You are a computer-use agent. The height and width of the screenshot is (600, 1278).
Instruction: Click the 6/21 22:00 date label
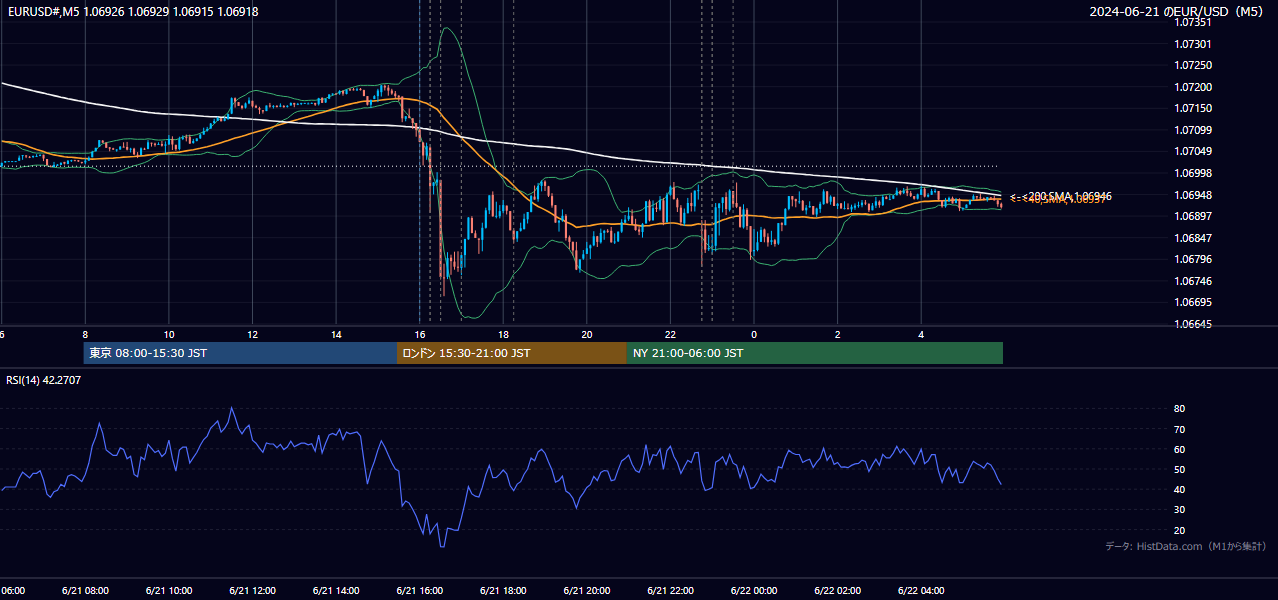click(x=670, y=590)
